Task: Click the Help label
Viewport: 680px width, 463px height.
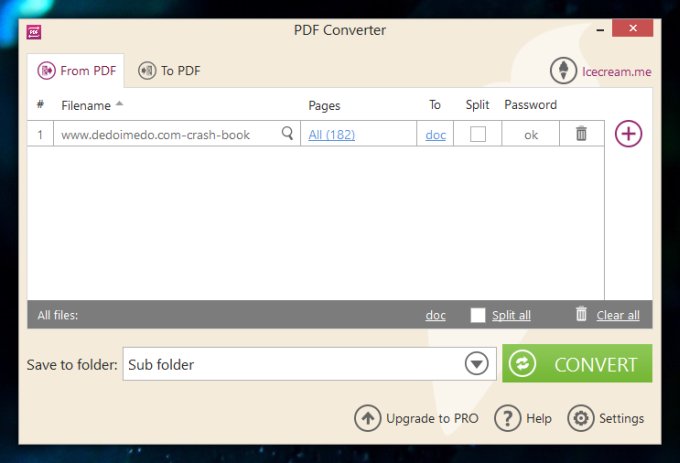Action: click(539, 418)
